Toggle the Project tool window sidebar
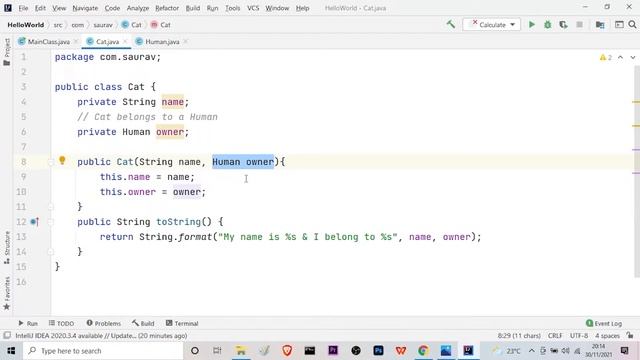The image size is (640, 360). tap(7, 52)
